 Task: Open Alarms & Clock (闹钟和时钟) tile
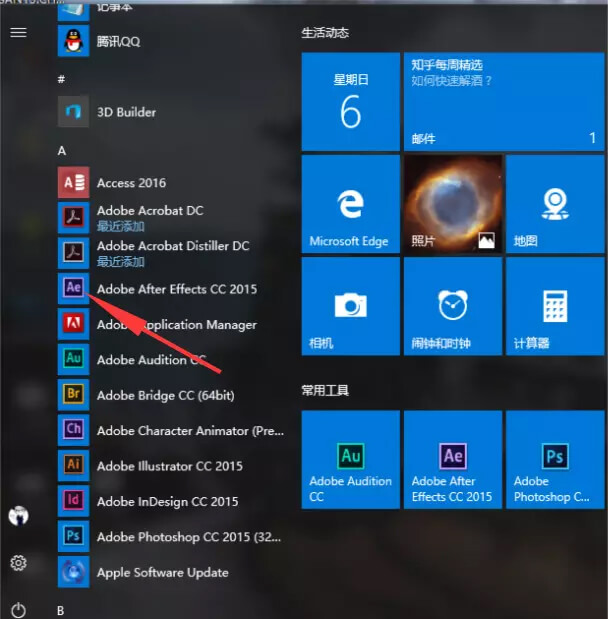pyautogui.click(x=453, y=306)
